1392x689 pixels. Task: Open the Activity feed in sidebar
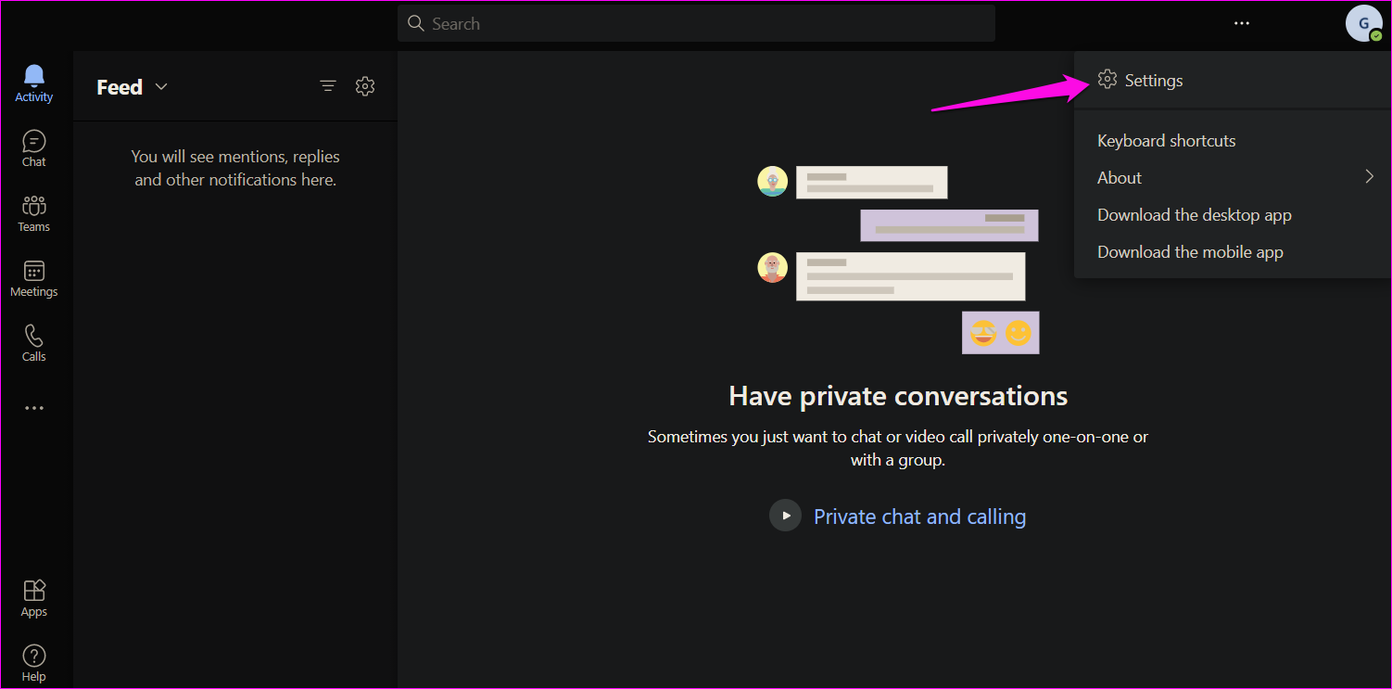(34, 83)
